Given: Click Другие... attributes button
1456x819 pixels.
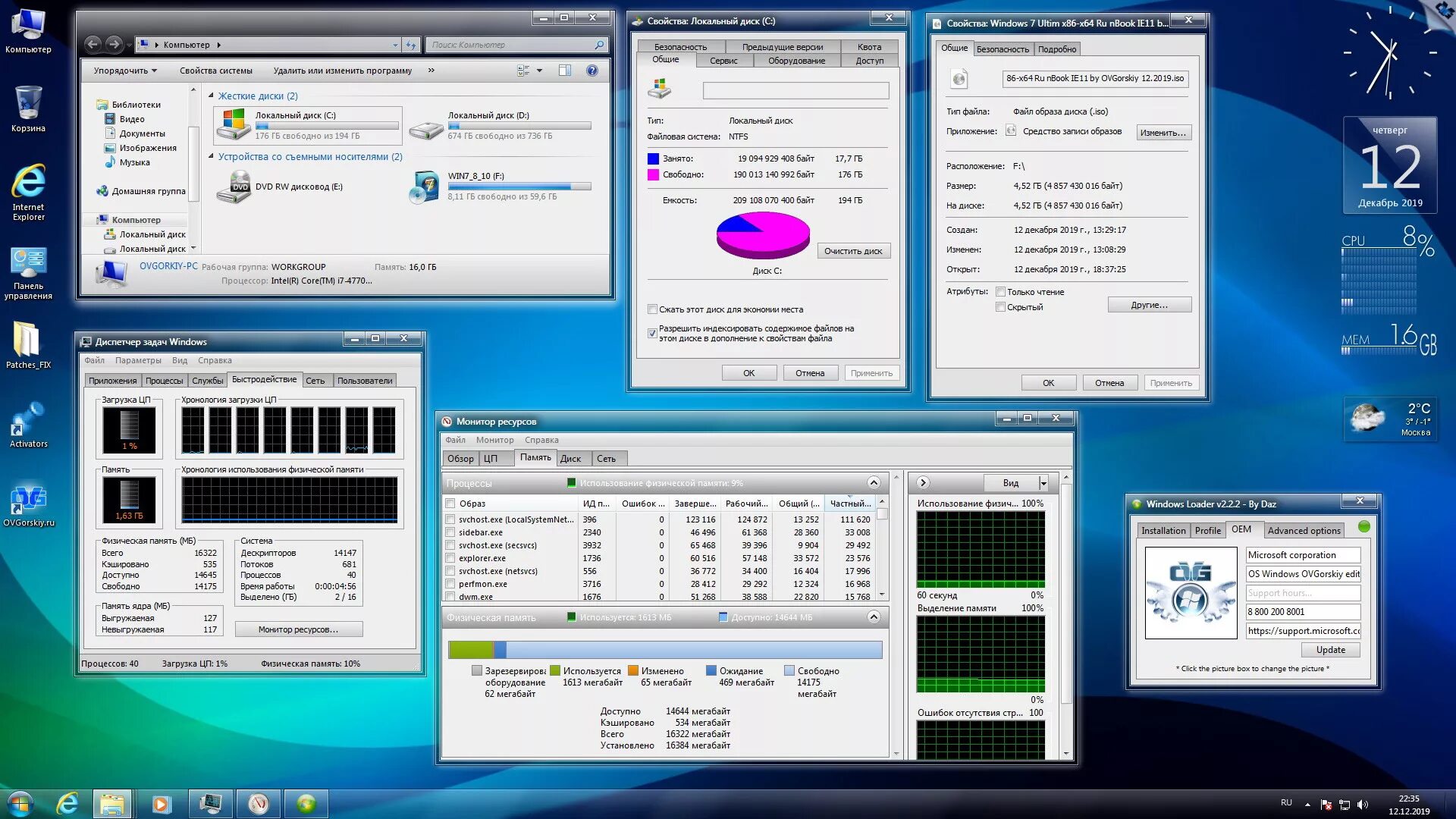Looking at the screenshot, I should [x=1150, y=305].
